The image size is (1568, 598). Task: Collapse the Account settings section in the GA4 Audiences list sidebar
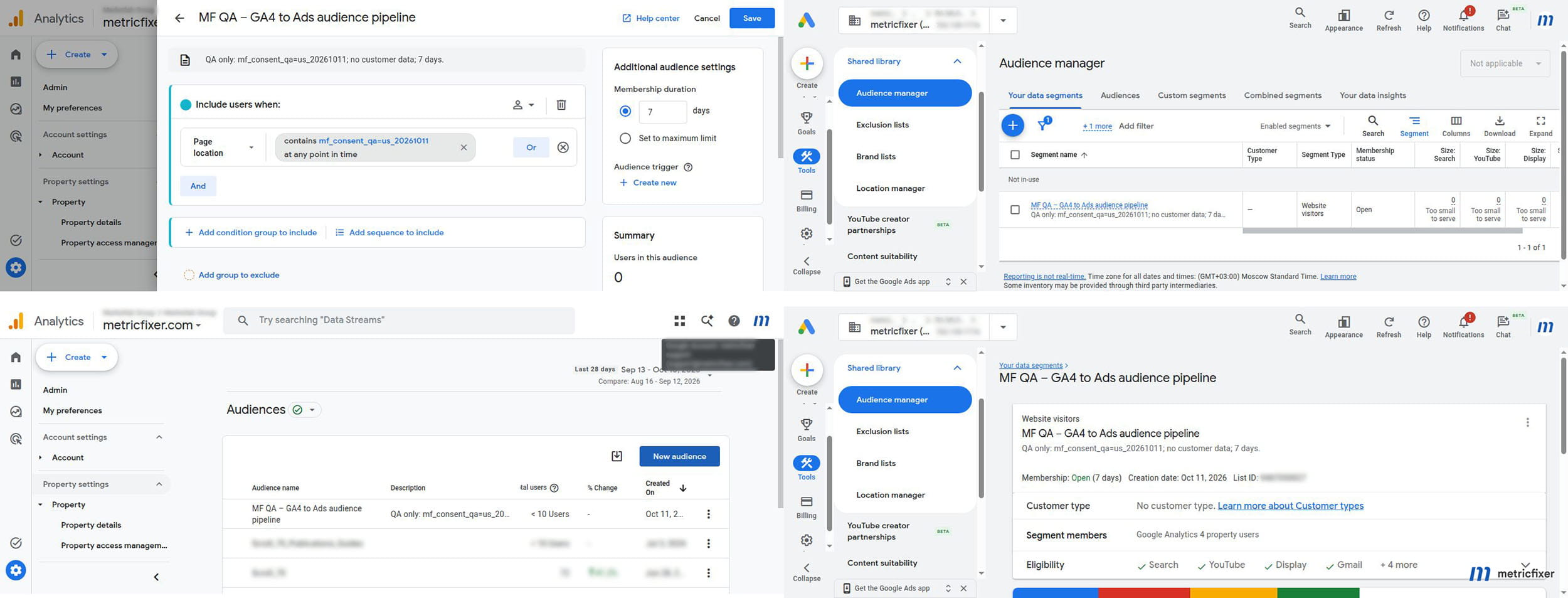(x=159, y=437)
